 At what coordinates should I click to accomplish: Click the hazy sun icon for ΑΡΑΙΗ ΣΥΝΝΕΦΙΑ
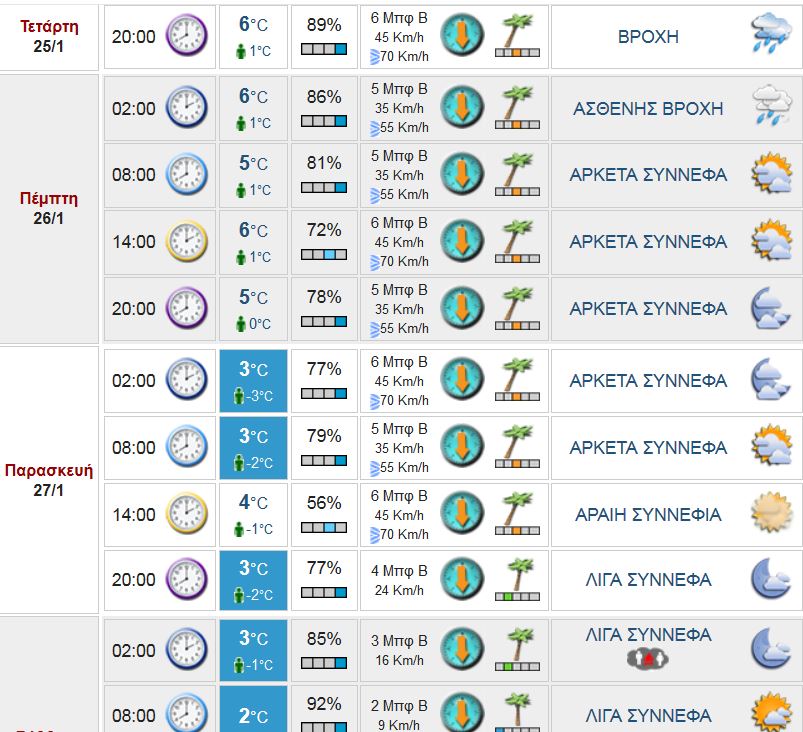click(x=771, y=514)
